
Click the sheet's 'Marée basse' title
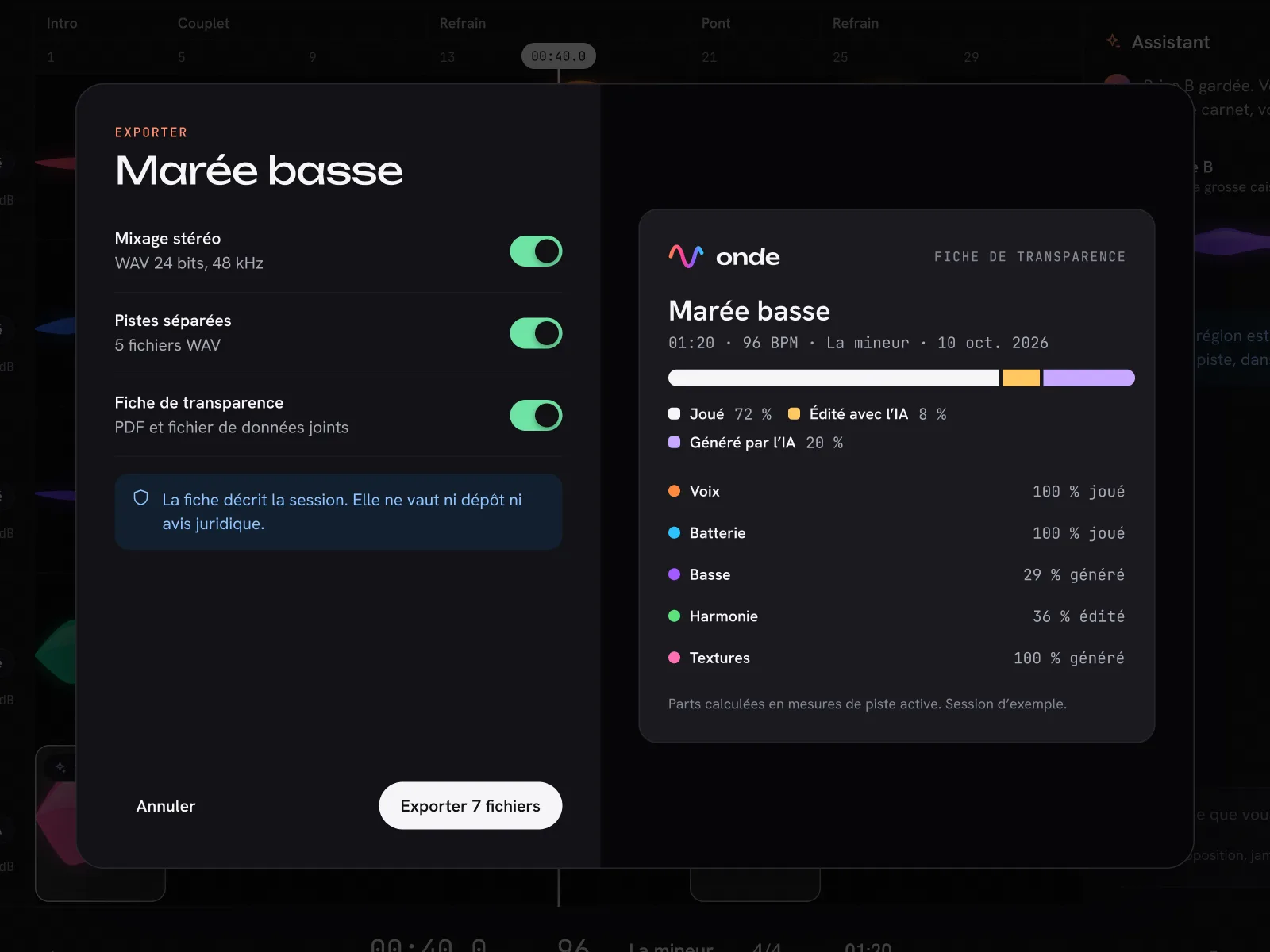click(x=749, y=311)
